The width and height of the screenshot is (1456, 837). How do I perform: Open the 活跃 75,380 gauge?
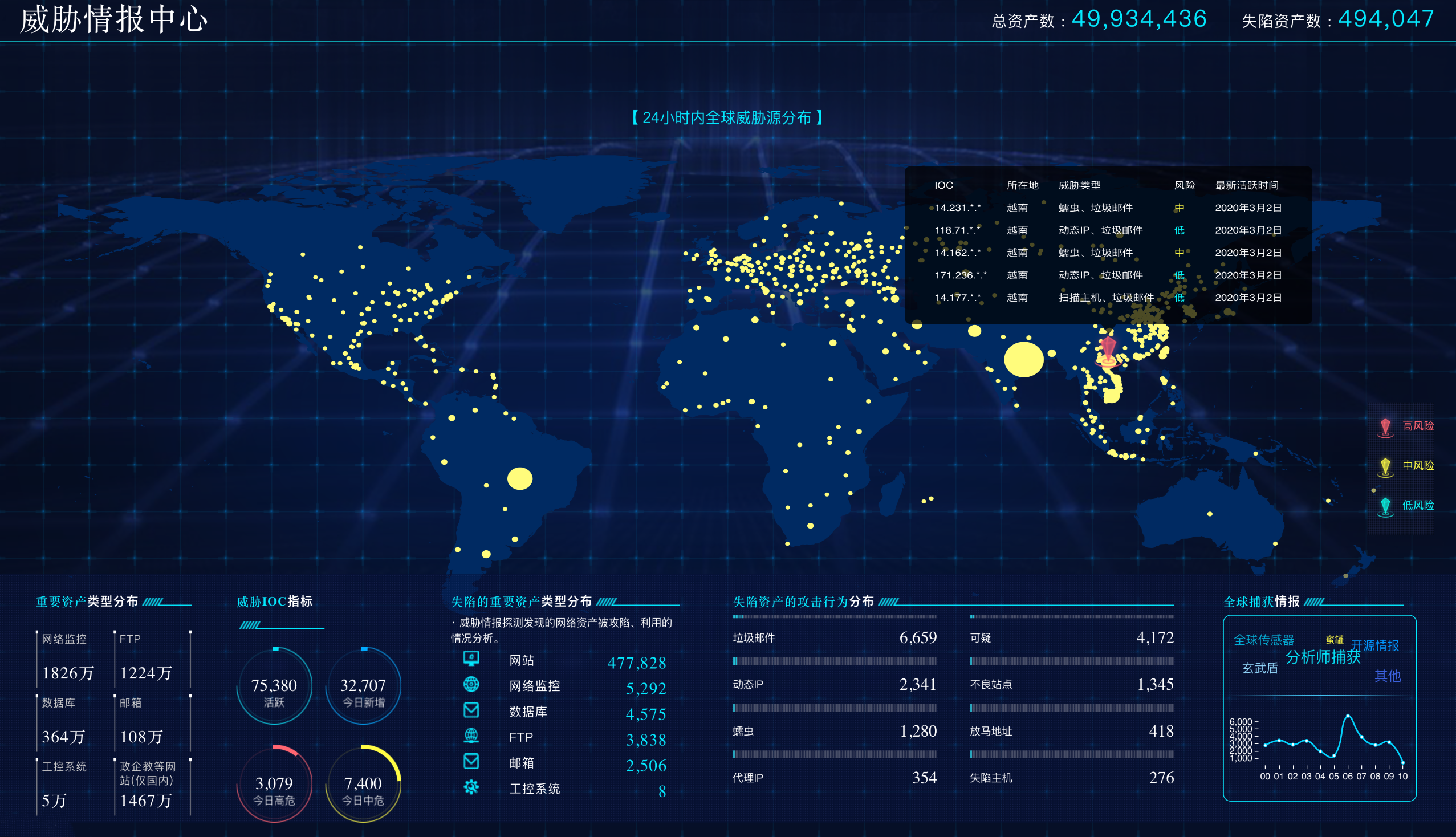(274, 686)
